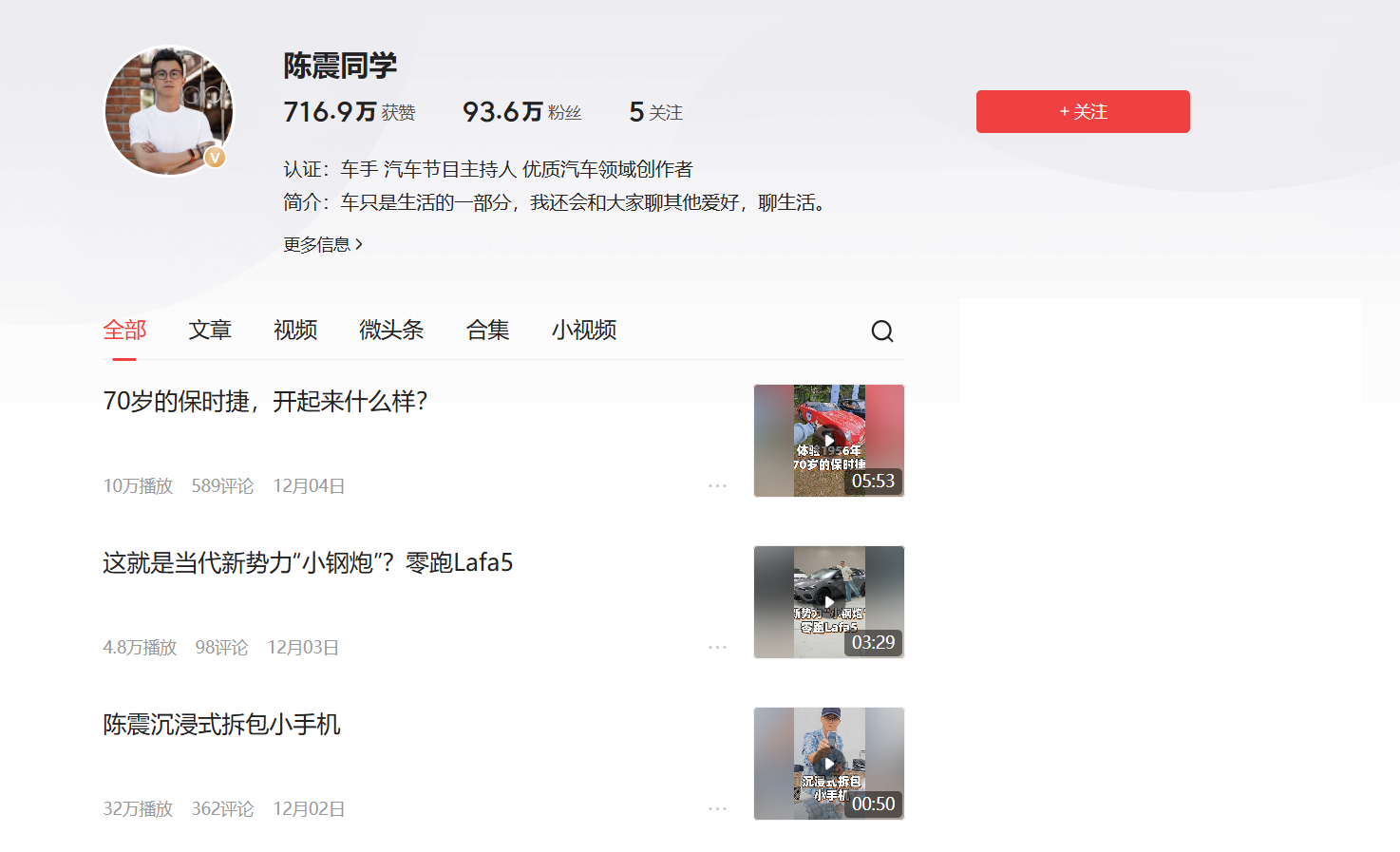Play the 05:53 Porsche video thumbnail
The image size is (1400, 852).
pos(828,440)
